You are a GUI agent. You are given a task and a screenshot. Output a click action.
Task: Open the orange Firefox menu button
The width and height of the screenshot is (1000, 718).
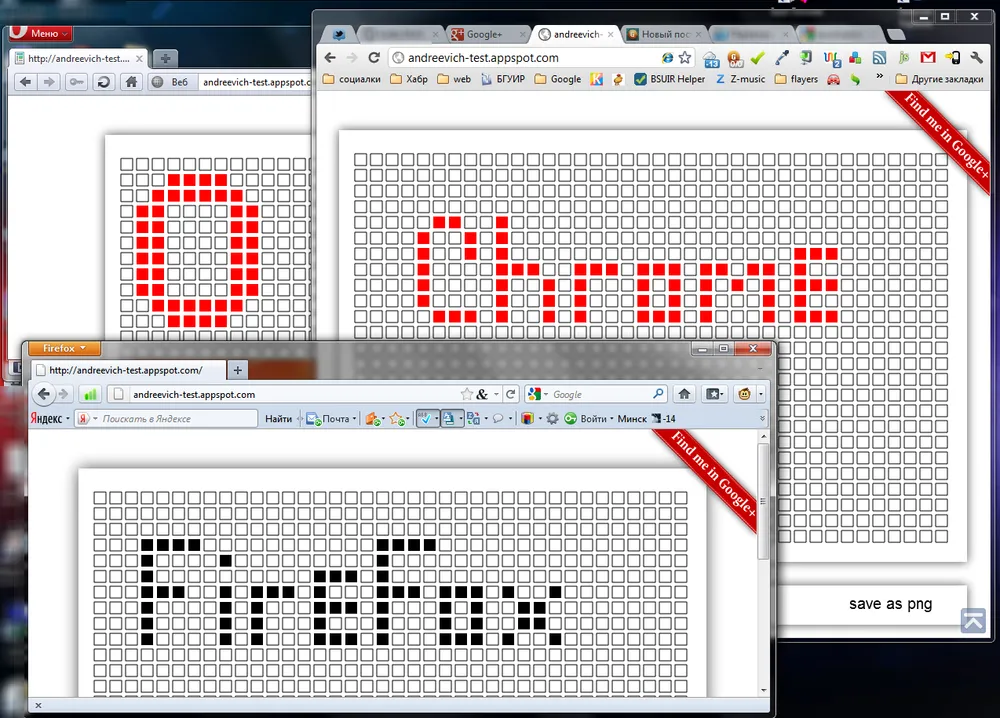pyautogui.click(x=64, y=348)
